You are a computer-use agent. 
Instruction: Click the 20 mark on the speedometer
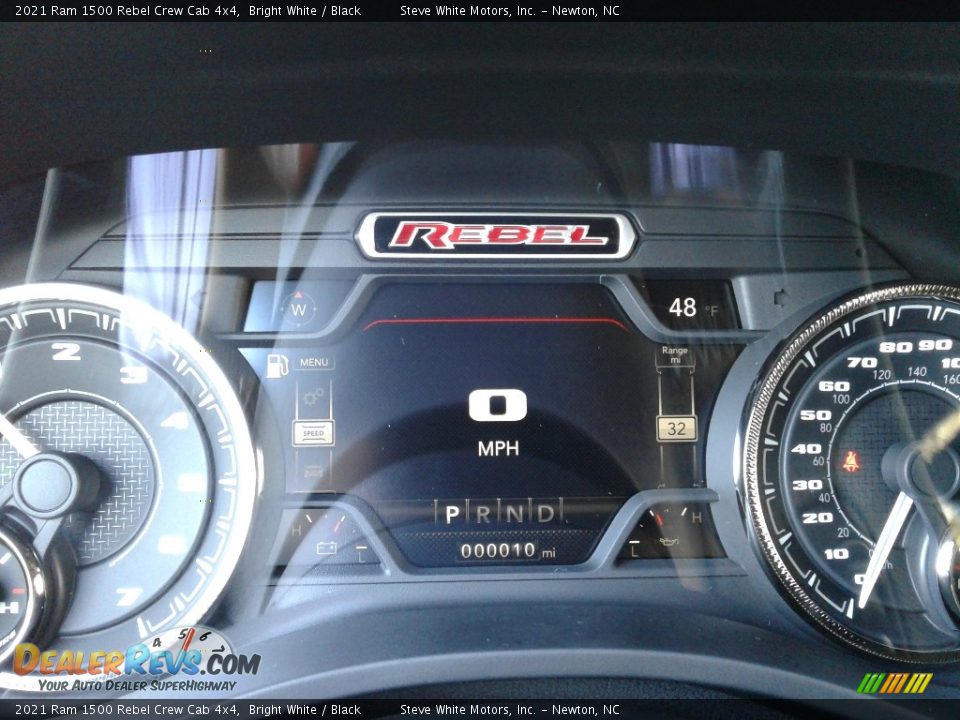pos(817,518)
